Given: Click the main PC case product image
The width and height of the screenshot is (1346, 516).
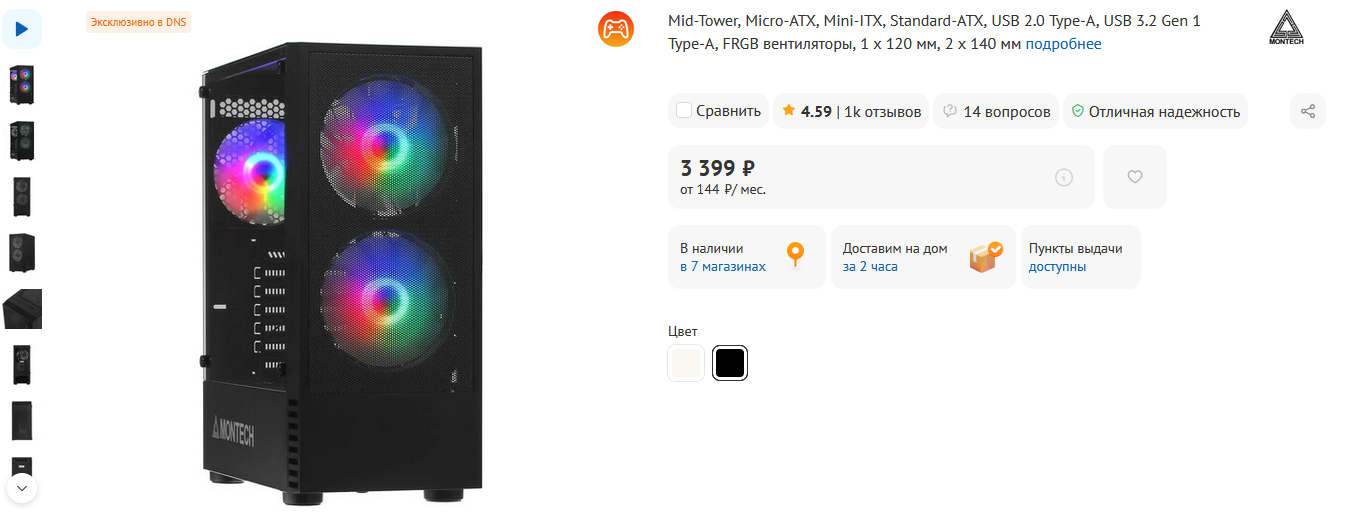Looking at the screenshot, I should (x=340, y=270).
